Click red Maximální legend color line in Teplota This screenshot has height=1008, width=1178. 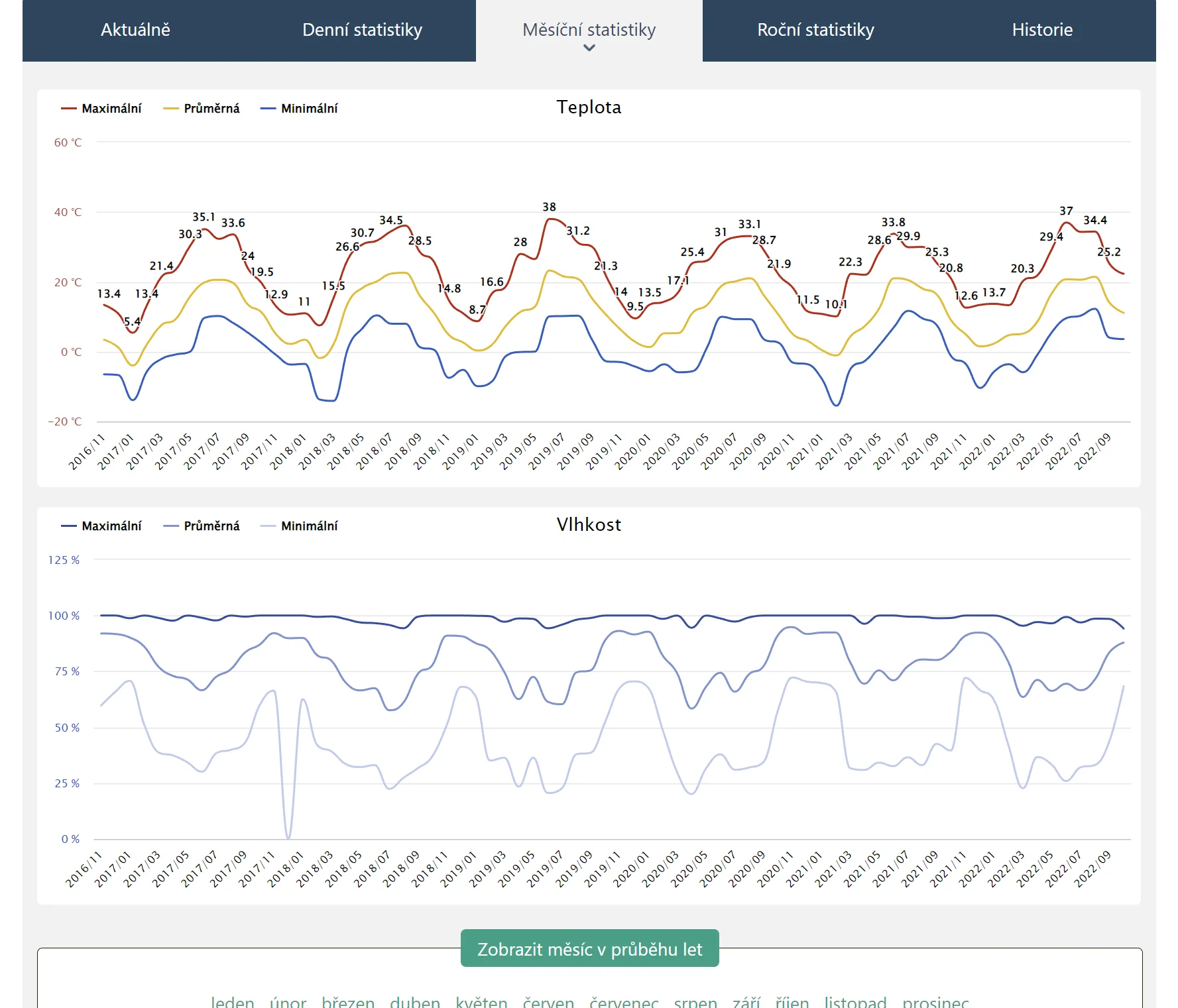coord(69,108)
